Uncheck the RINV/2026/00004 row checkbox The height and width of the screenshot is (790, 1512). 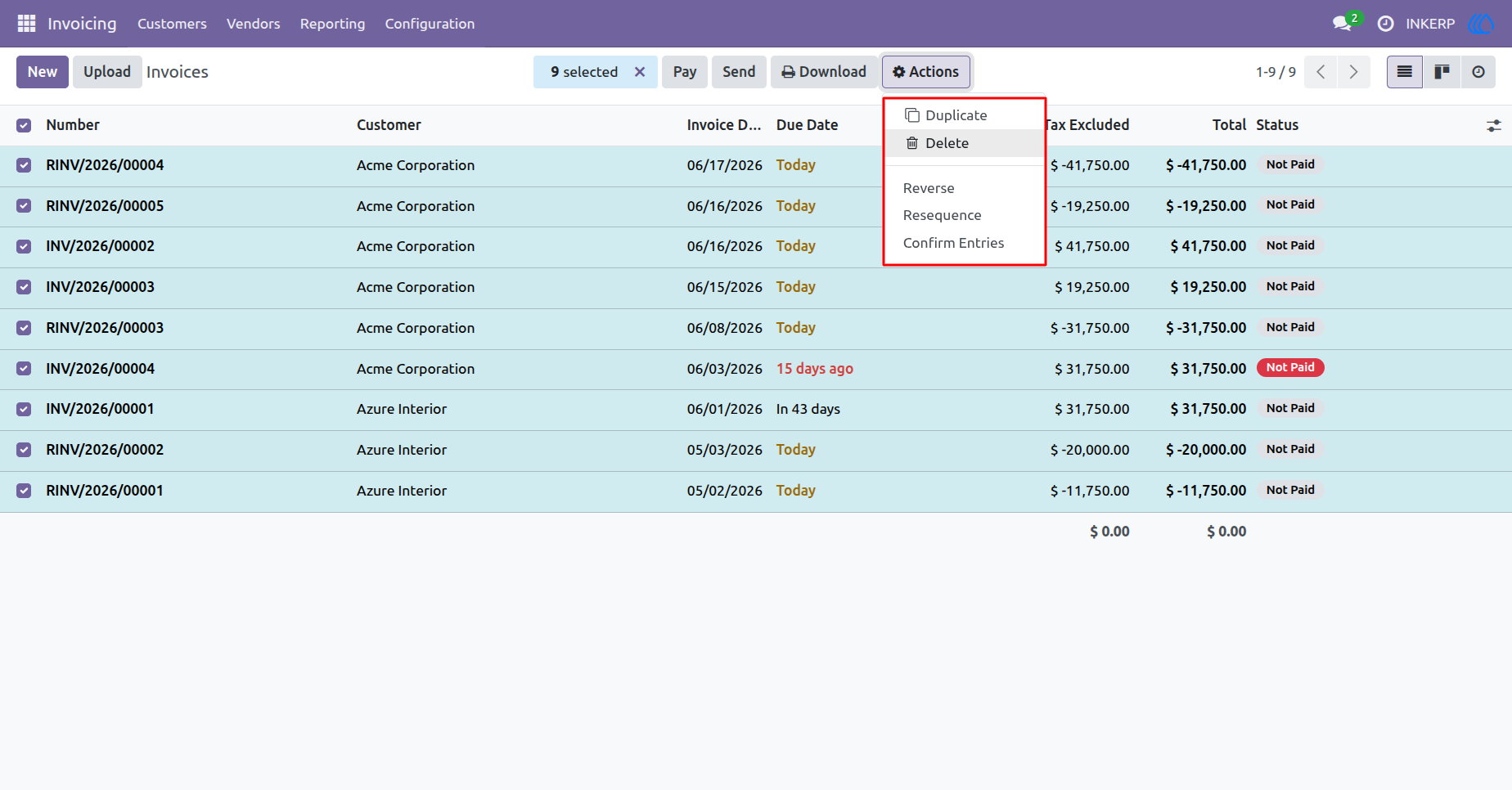click(x=24, y=165)
